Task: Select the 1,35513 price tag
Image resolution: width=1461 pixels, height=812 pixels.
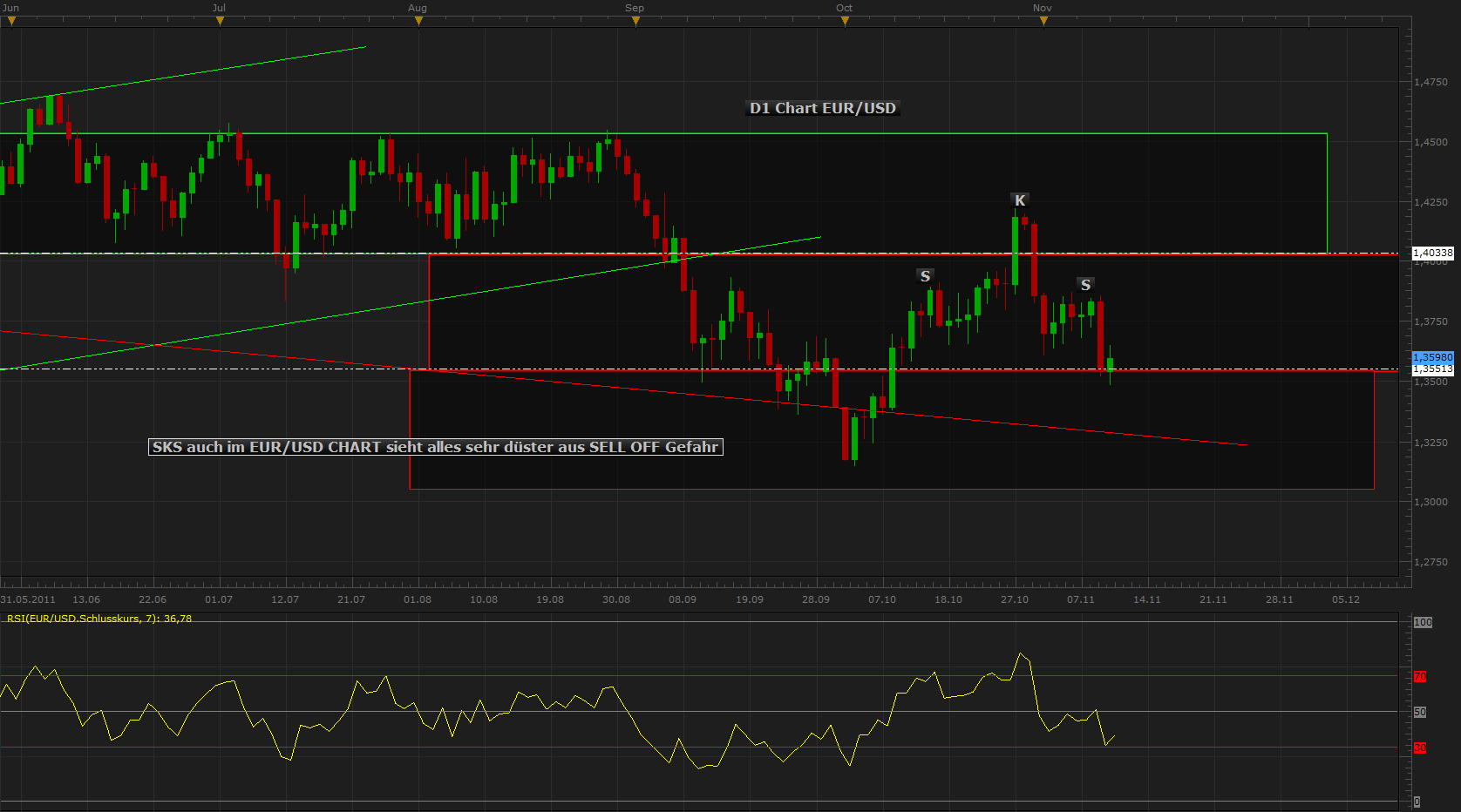Action: coord(1433,369)
